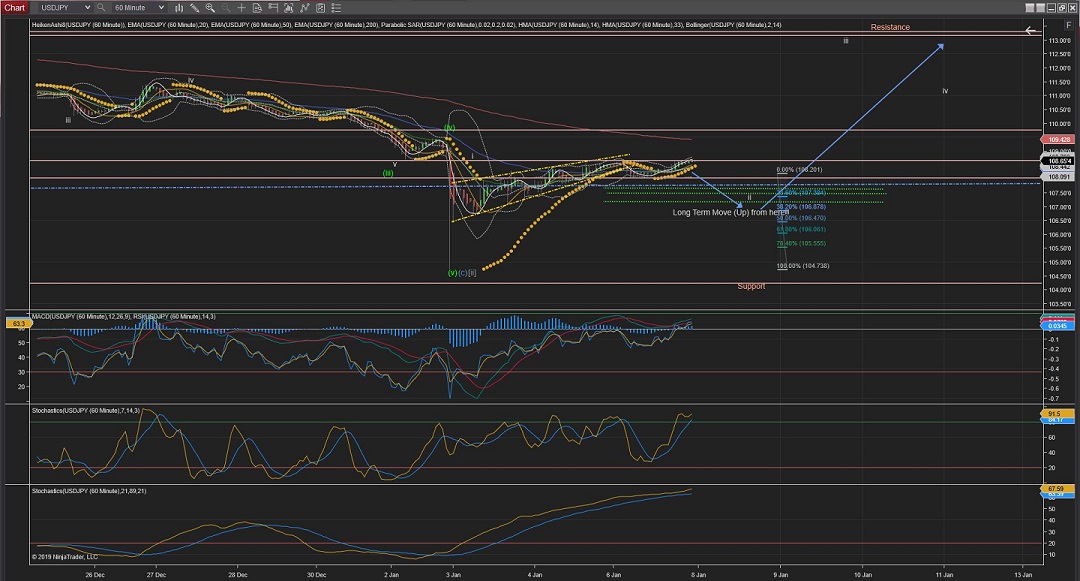Click the return-to-latest-bar arrow at top right
1080x581 pixels.
[1031, 30]
